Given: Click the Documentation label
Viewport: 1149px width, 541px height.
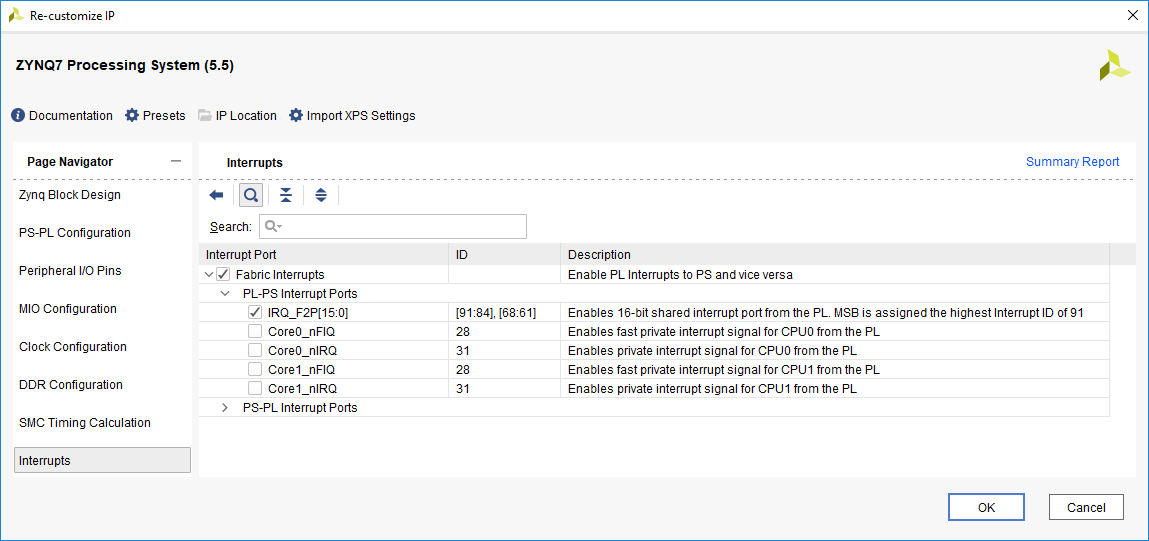Looking at the screenshot, I should click(71, 116).
